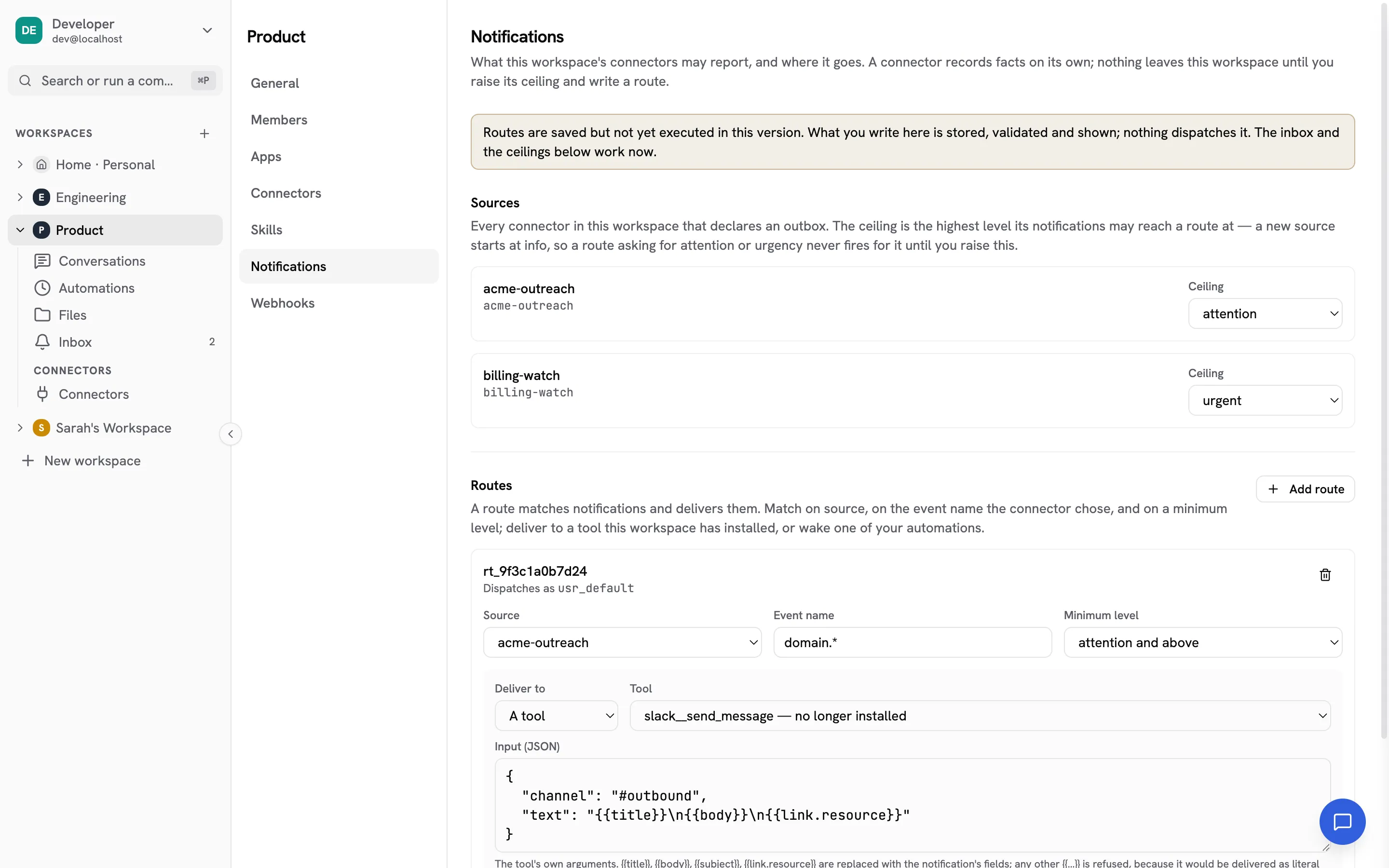
Task: Click the New workspace label
Action: [93, 461]
